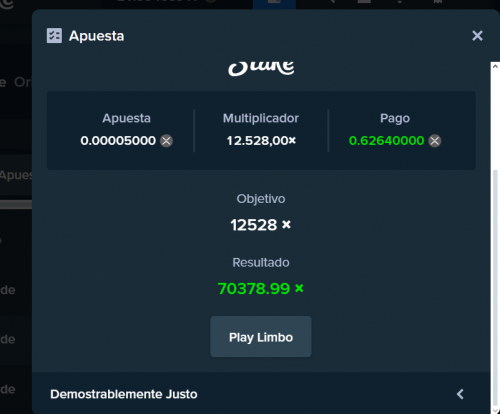Expand the Demostrablemente Justo section
The height and width of the screenshot is (414, 500).
[261, 394]
